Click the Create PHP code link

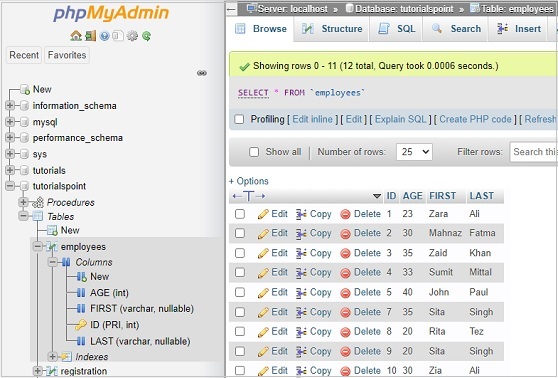point(475,119)
